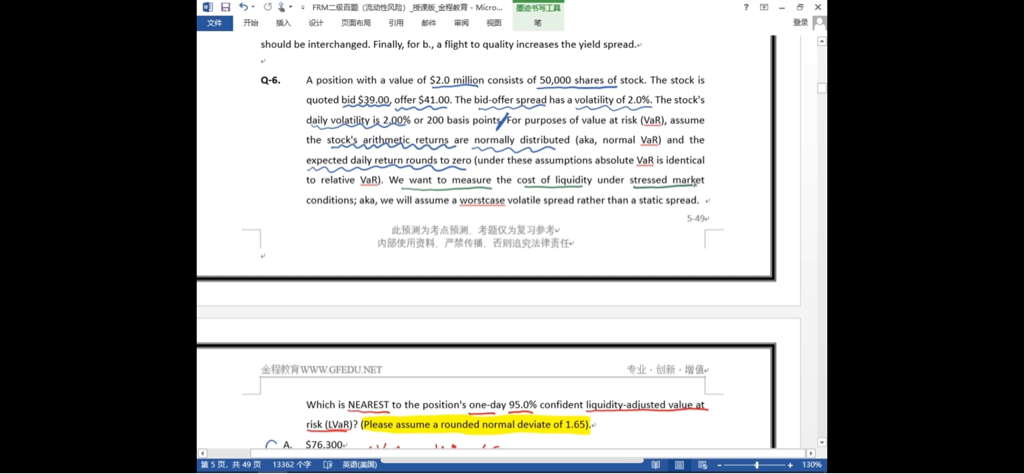Click the 'Q-6.' question label
This screenshot has width=1024, height=474.
point(270,80)
